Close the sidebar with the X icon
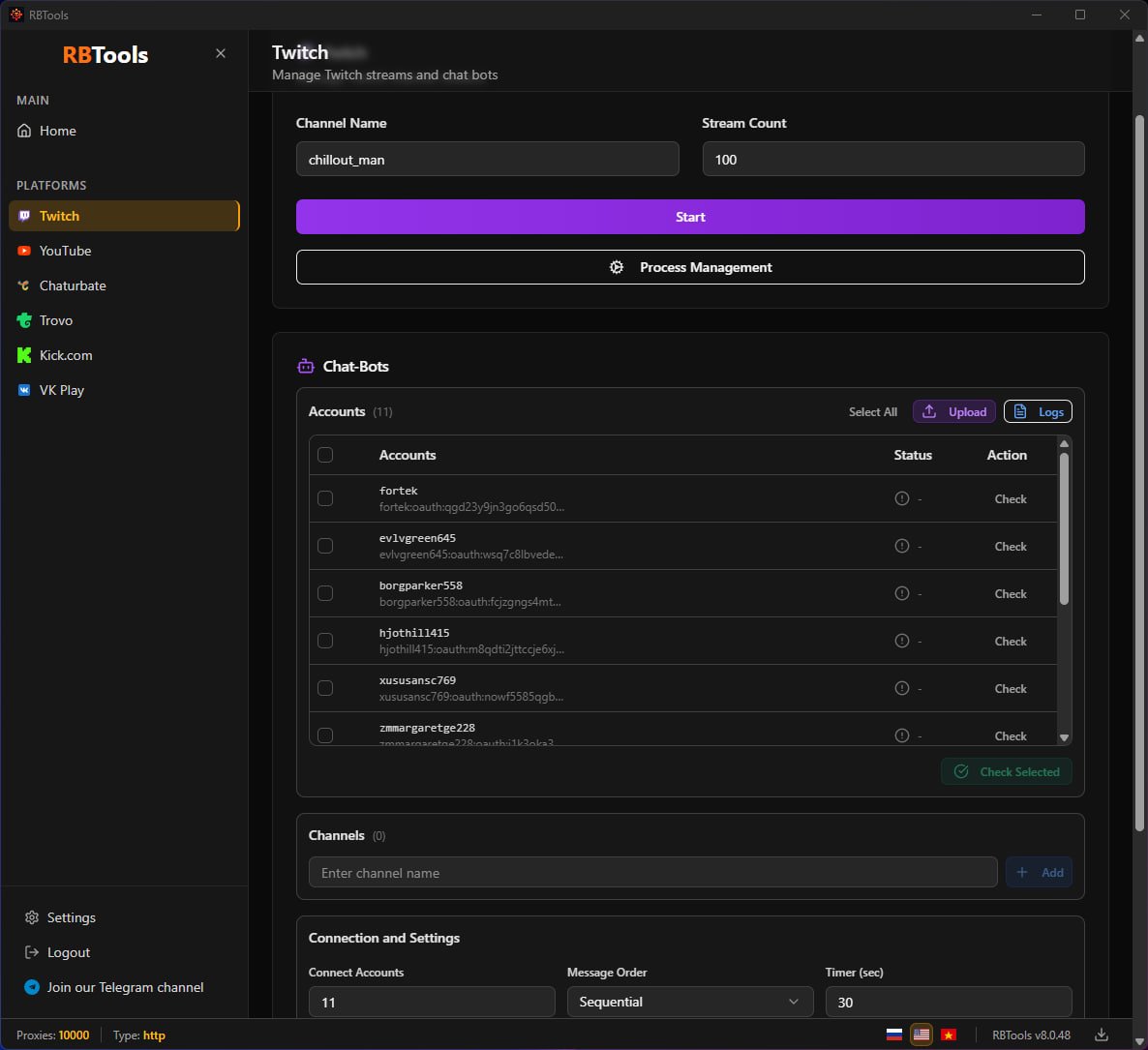The image size is (1148, 1050). 221,53
